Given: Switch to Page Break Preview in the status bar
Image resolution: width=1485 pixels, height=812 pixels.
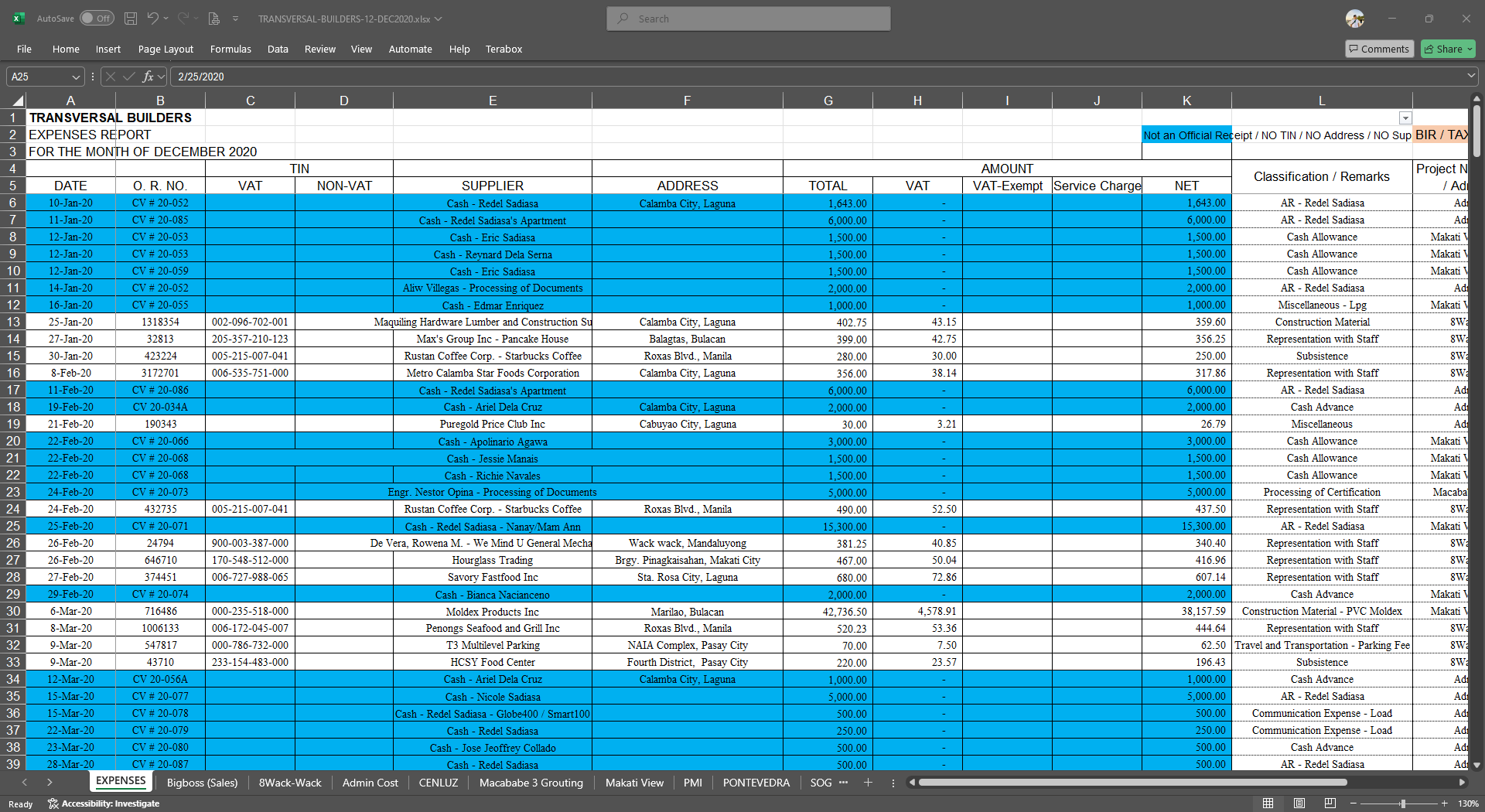Looking at the screenshot, I should (1330, 803).
